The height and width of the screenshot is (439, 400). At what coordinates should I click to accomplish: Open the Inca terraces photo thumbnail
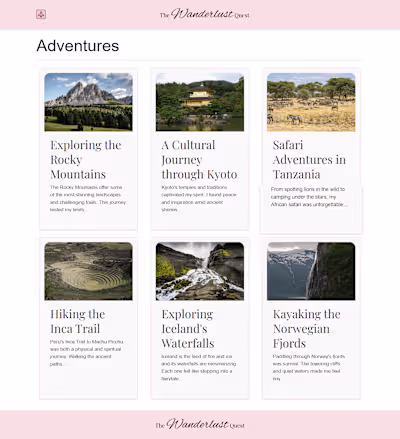point(89,271)
